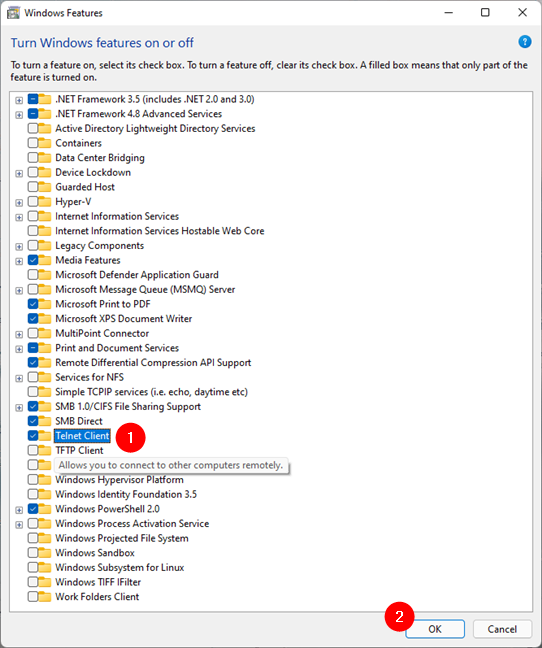The image size is (542, 648).
Task: Expand the .NET Framework 3.5 node
Action: click(19, 100)
